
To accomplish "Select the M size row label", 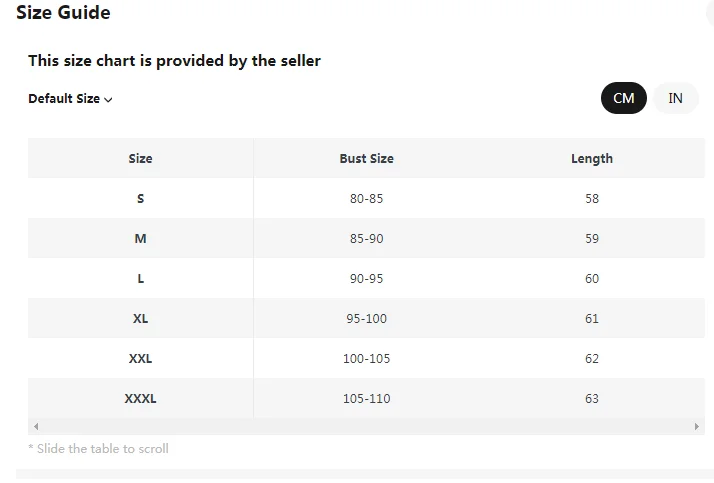I will coord(140,238).
